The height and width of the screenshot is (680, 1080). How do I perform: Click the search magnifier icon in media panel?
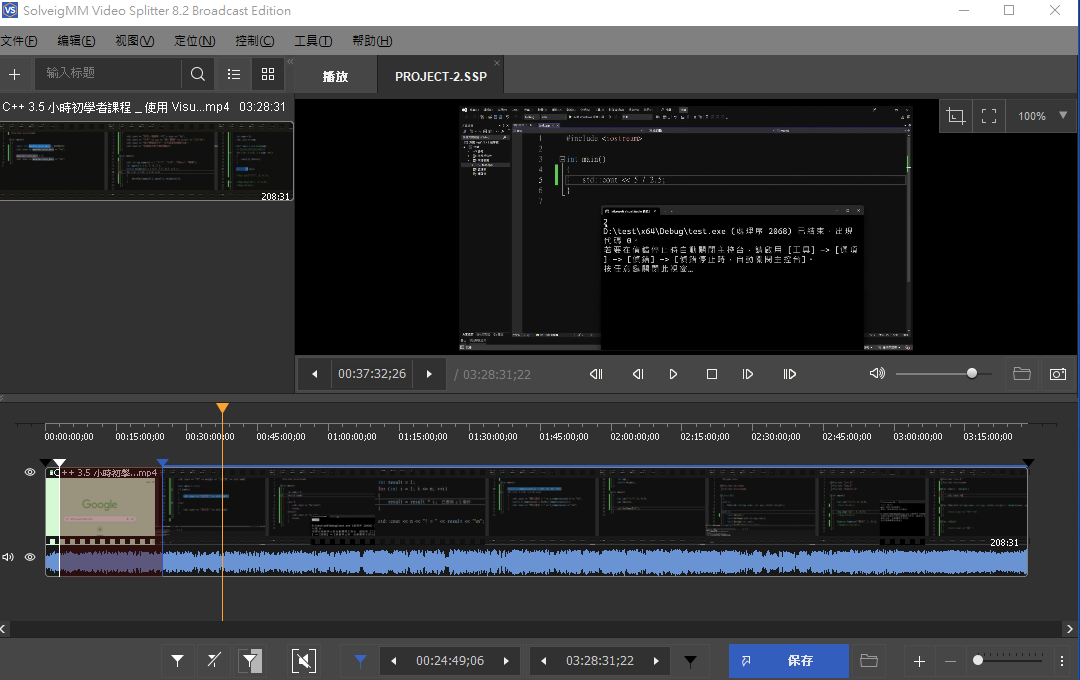pyautogui.click(x=197, y=74)
